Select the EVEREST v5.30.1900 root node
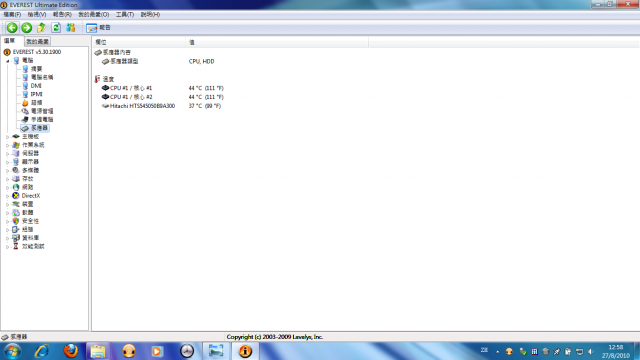 pos(37,52)
